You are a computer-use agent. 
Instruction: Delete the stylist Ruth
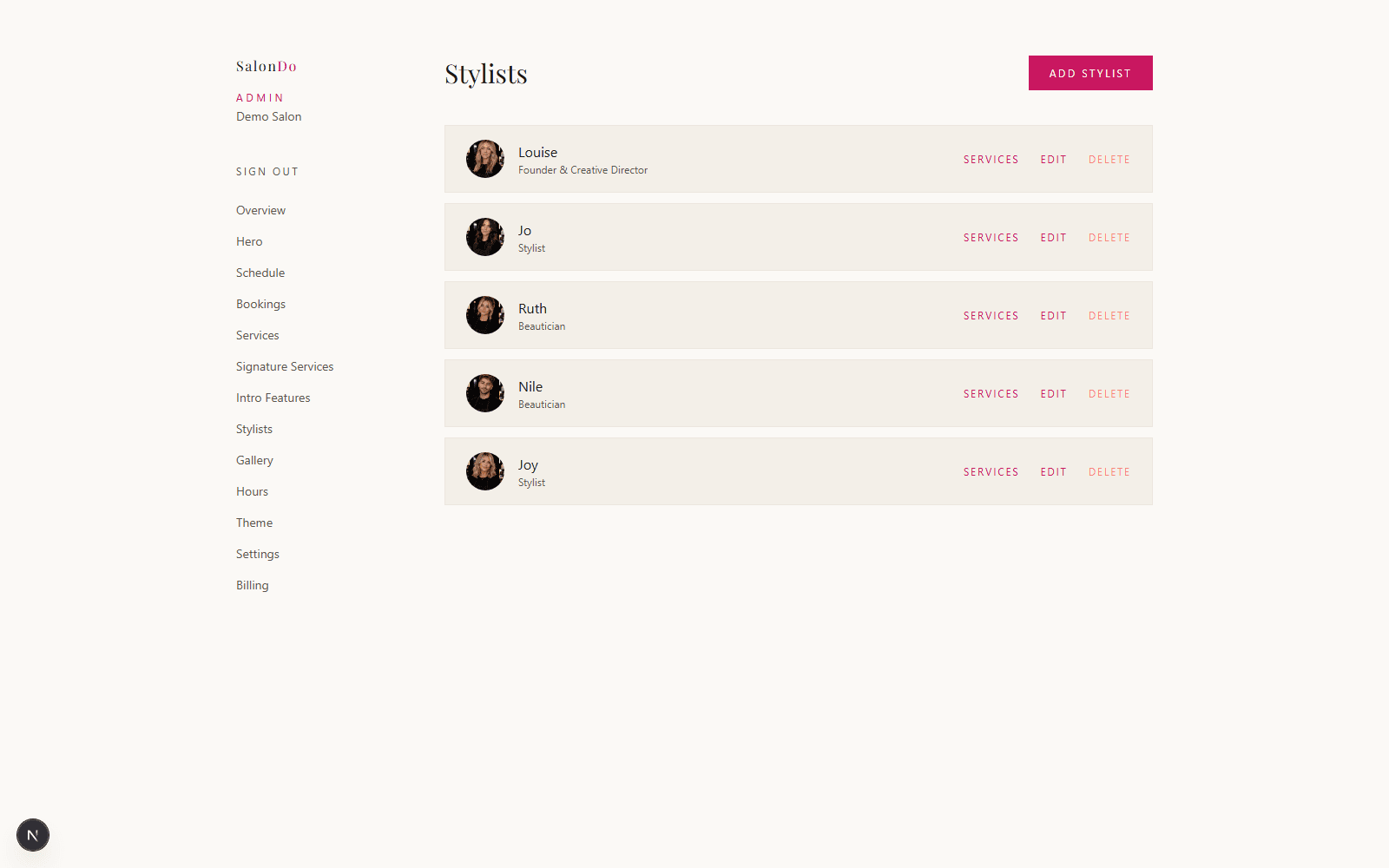pyautogui.click(x=1109, y=316)
